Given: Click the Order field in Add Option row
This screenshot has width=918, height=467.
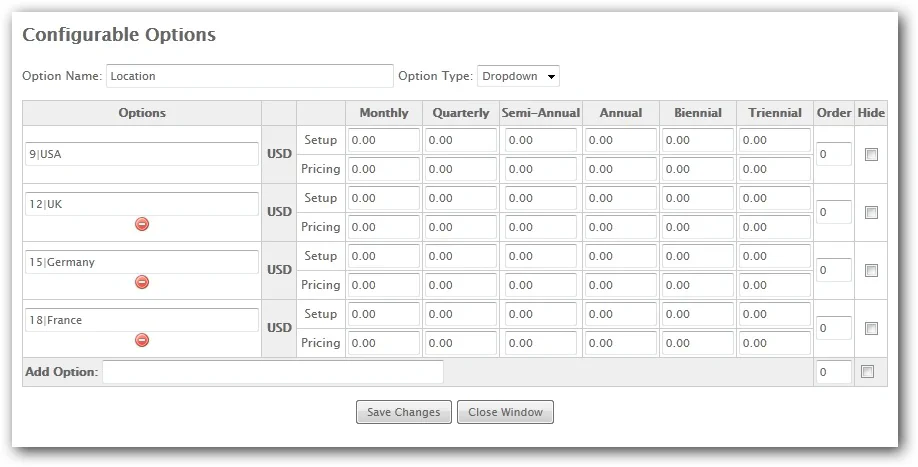Looking at the screenshot, I should coord(833,372).
